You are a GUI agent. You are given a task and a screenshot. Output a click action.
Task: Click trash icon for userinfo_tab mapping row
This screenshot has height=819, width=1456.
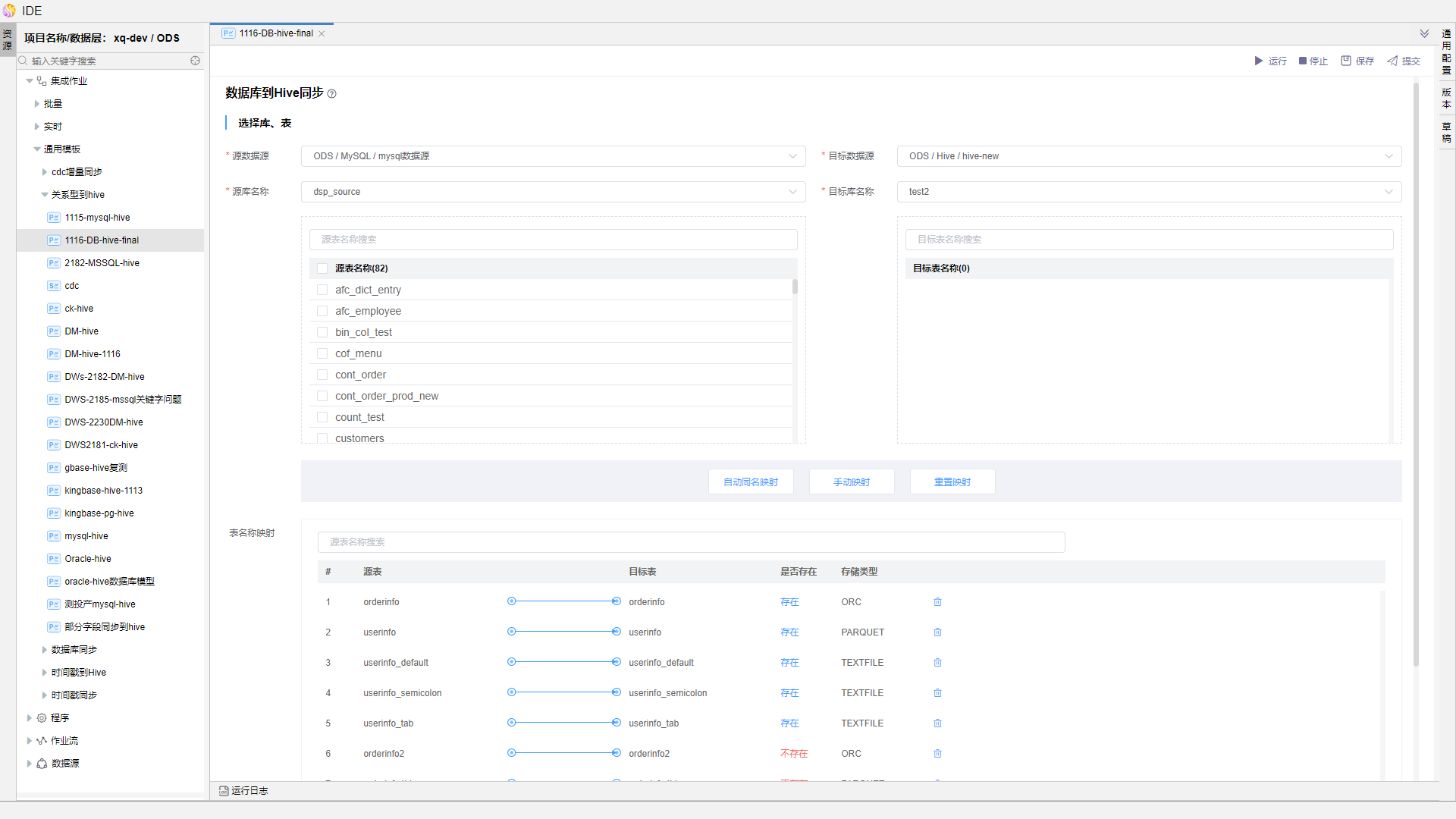point(937,723)
